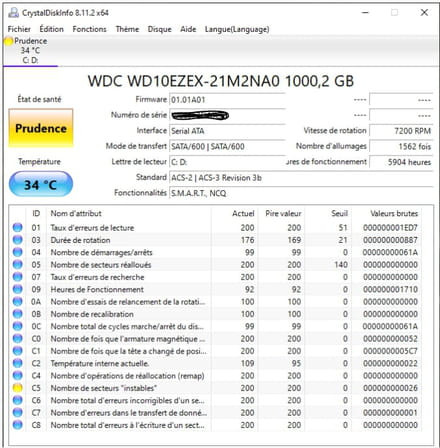Image resolution: width=440 pixels, height=448 pixels.
Task: Select the Nombre de secteurs "instables" row
Action: [x=216, y=388]
